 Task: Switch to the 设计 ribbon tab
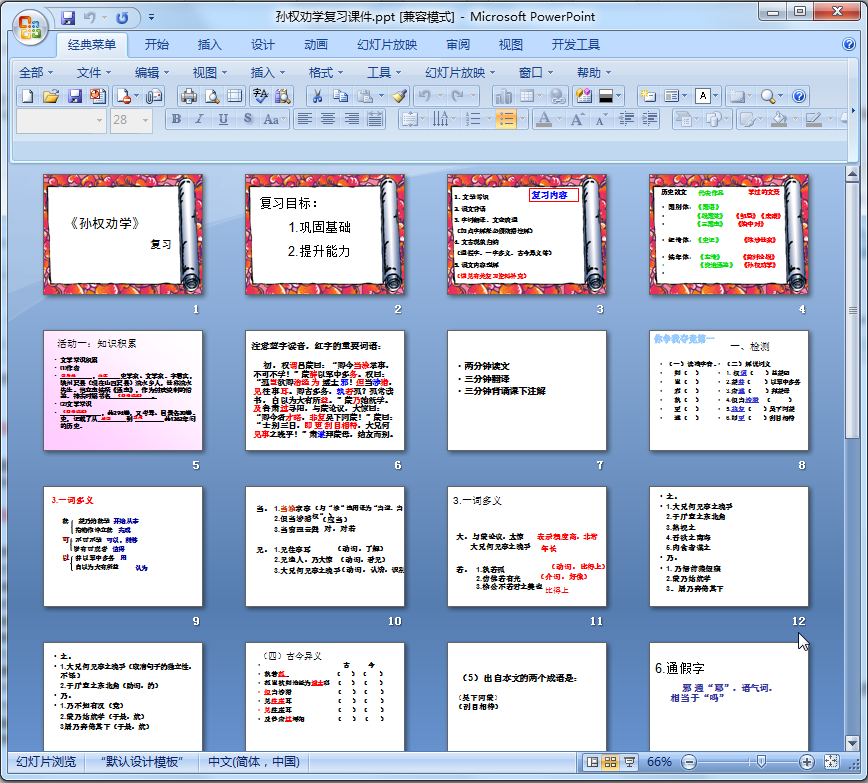[262, 45]
